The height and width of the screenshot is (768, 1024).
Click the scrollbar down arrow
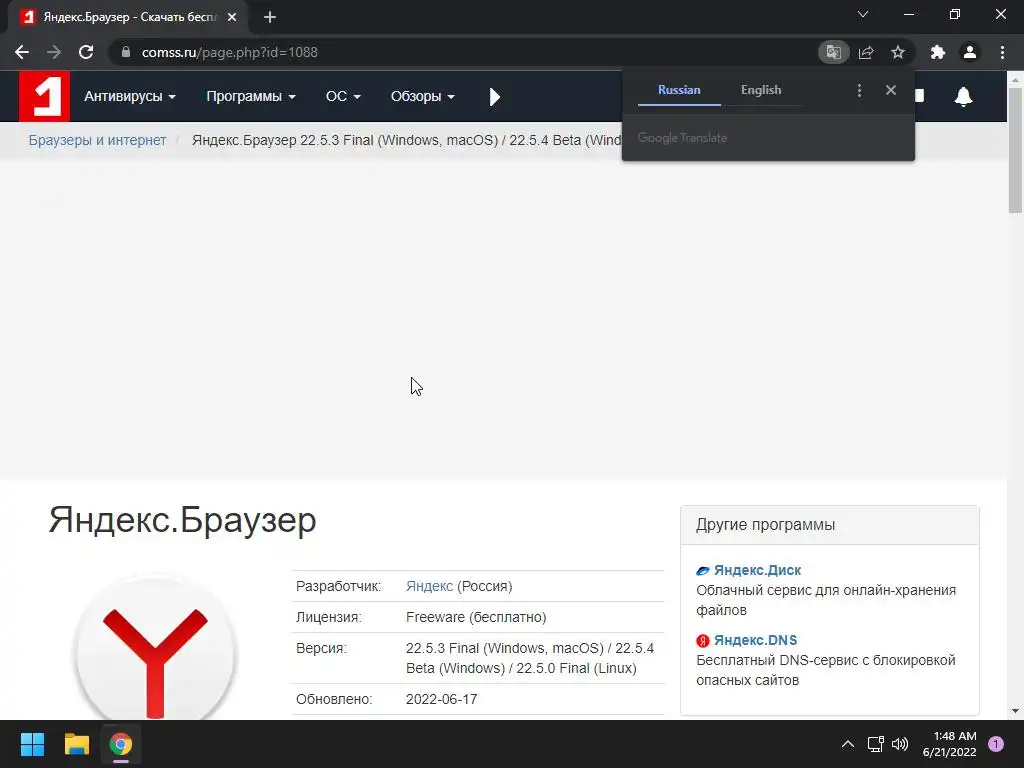click(1015, 711)
